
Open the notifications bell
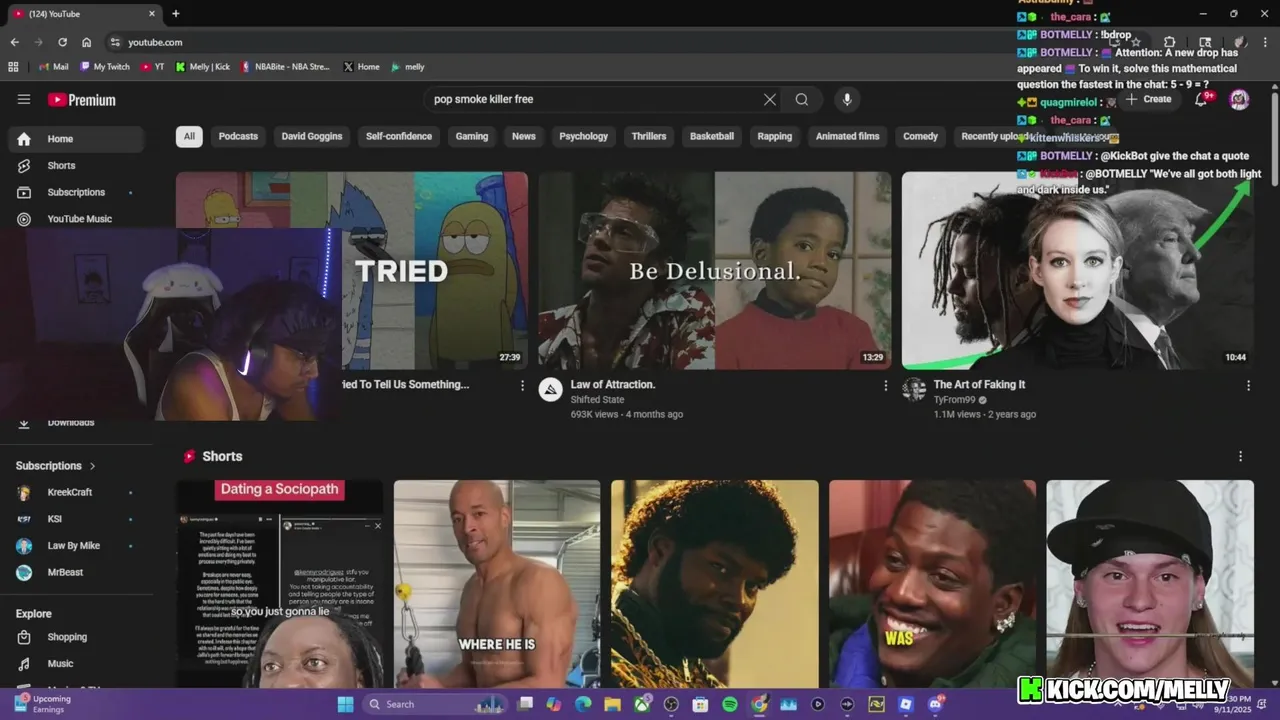(1201, 99)
